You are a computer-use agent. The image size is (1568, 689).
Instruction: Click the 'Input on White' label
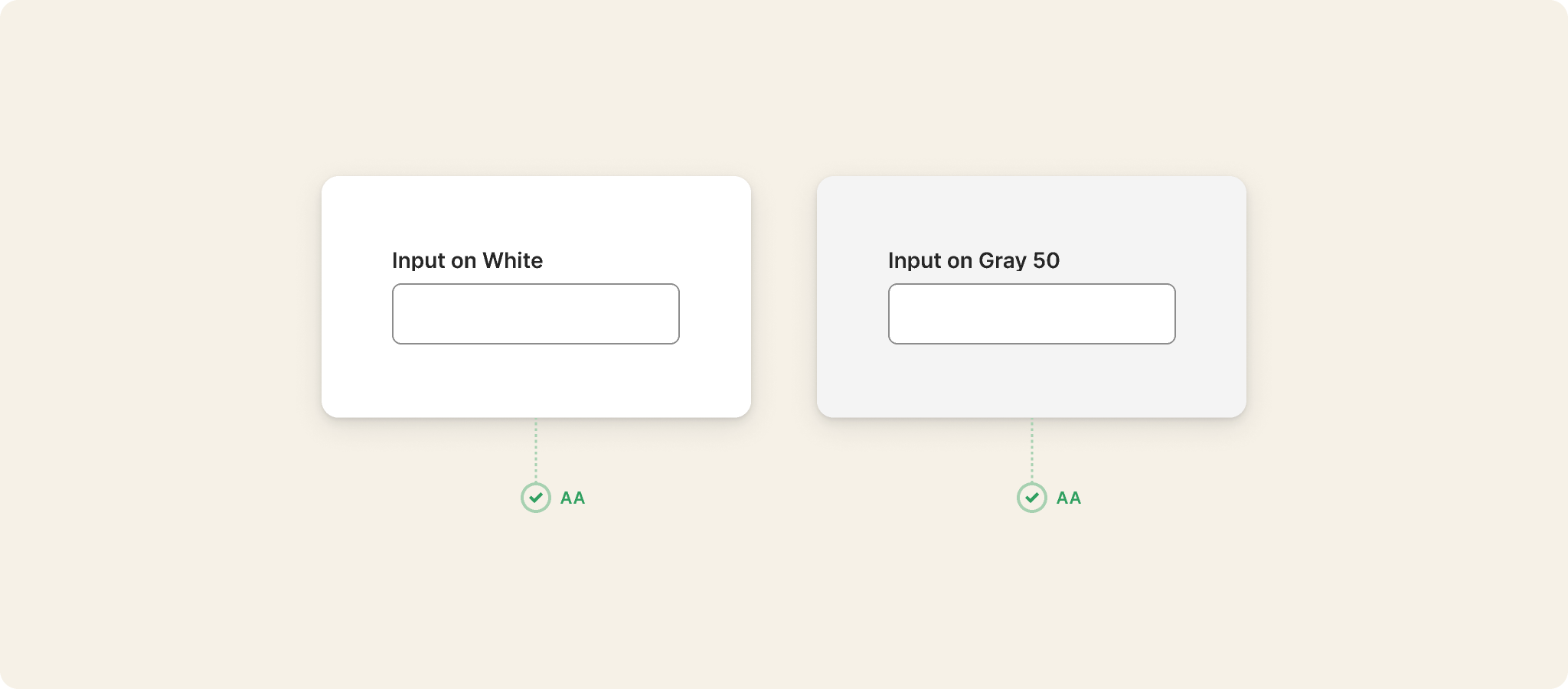click(467, 260)
